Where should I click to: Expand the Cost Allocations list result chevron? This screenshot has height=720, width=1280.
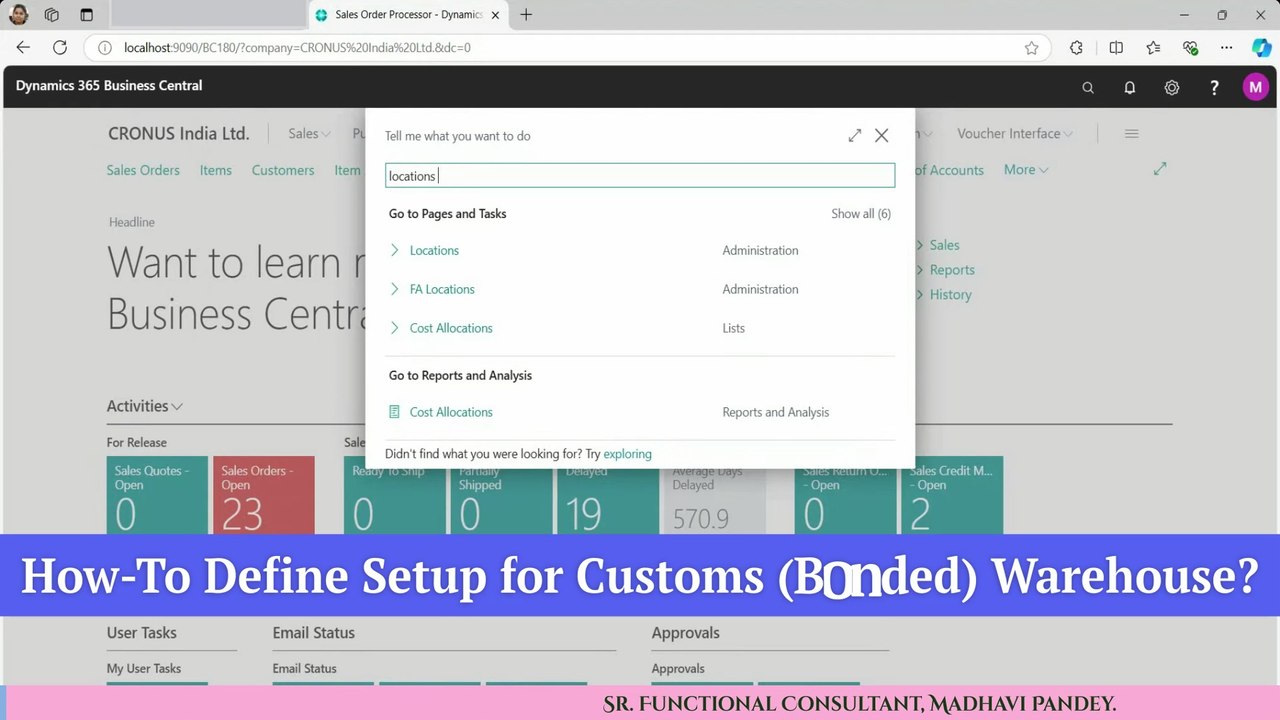click(395, 328)
